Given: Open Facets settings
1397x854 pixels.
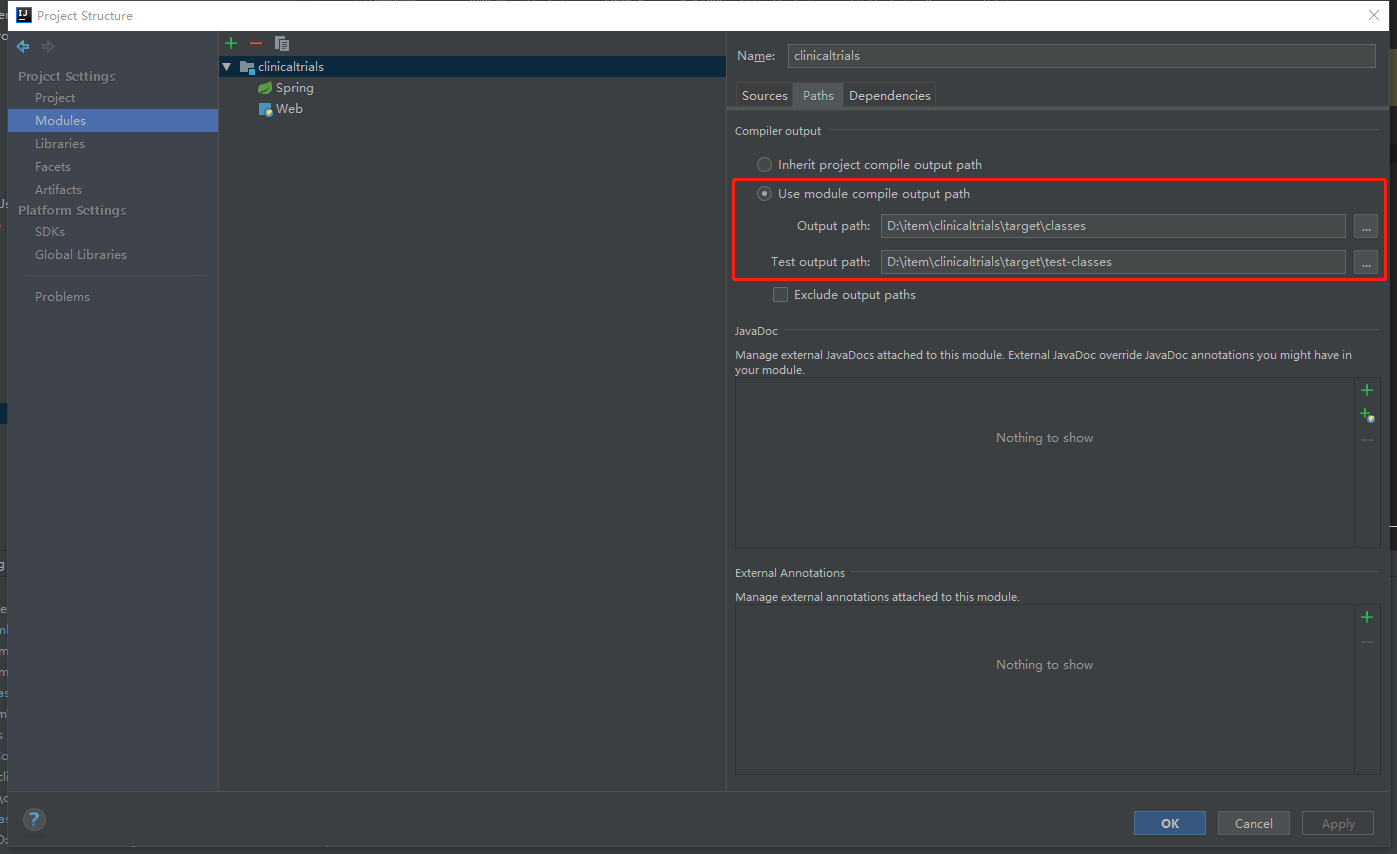Looking at the screenshot, I should 53,166.
